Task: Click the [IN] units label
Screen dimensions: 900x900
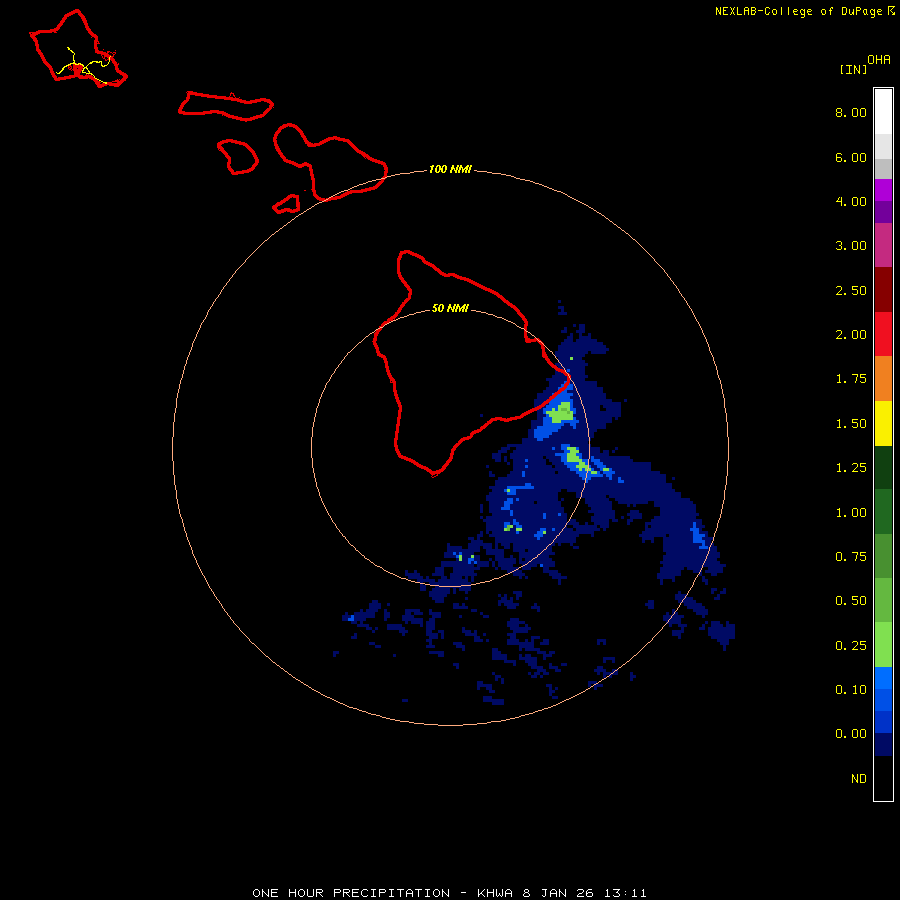Action: [x=853, y=69]
